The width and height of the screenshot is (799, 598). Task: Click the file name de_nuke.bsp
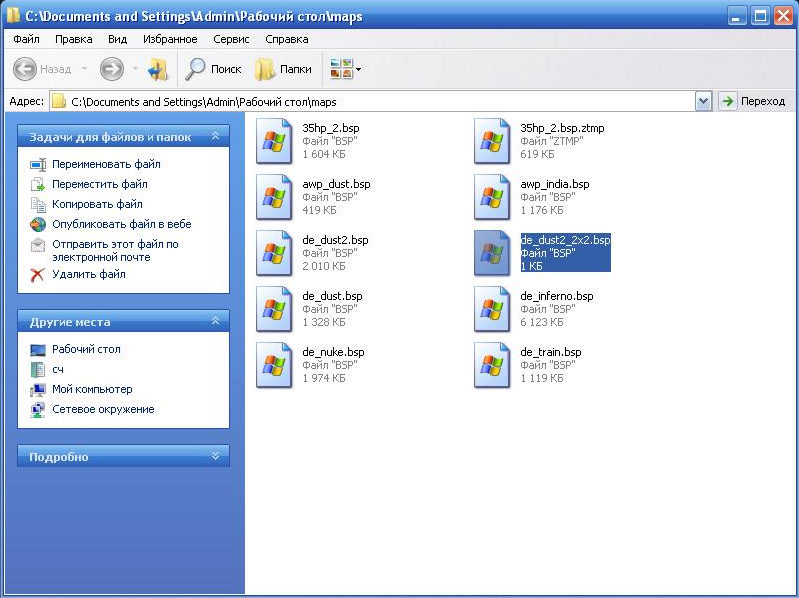coord(333,352)
